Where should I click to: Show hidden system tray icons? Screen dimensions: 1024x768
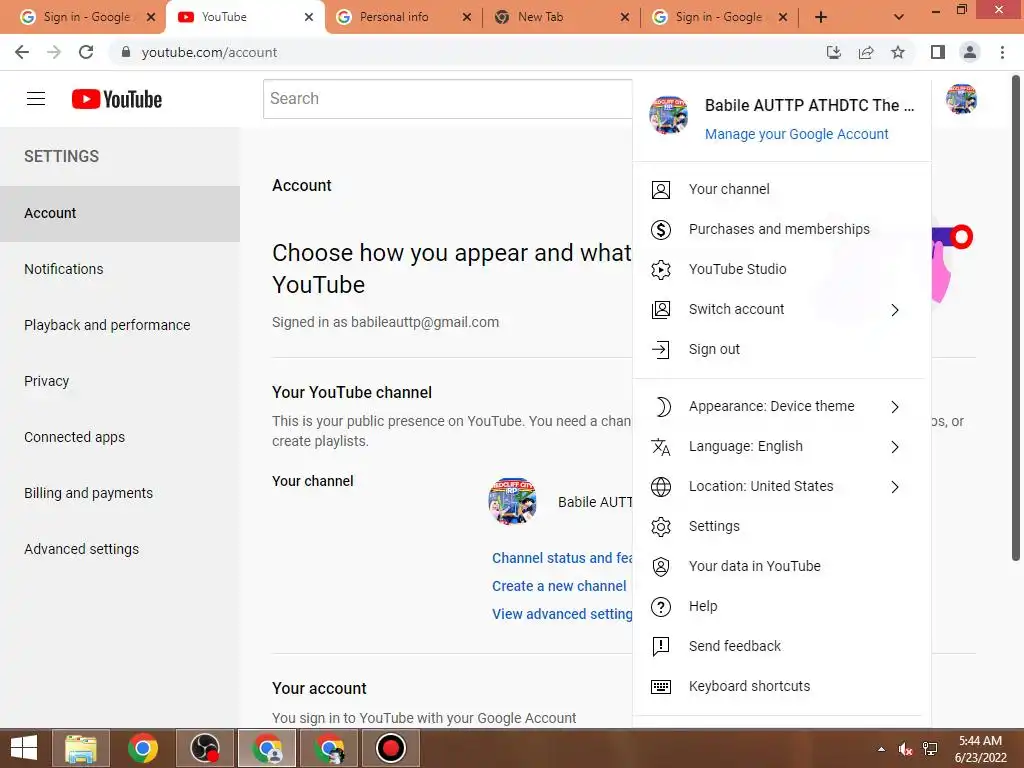click(x=882, y=749)
